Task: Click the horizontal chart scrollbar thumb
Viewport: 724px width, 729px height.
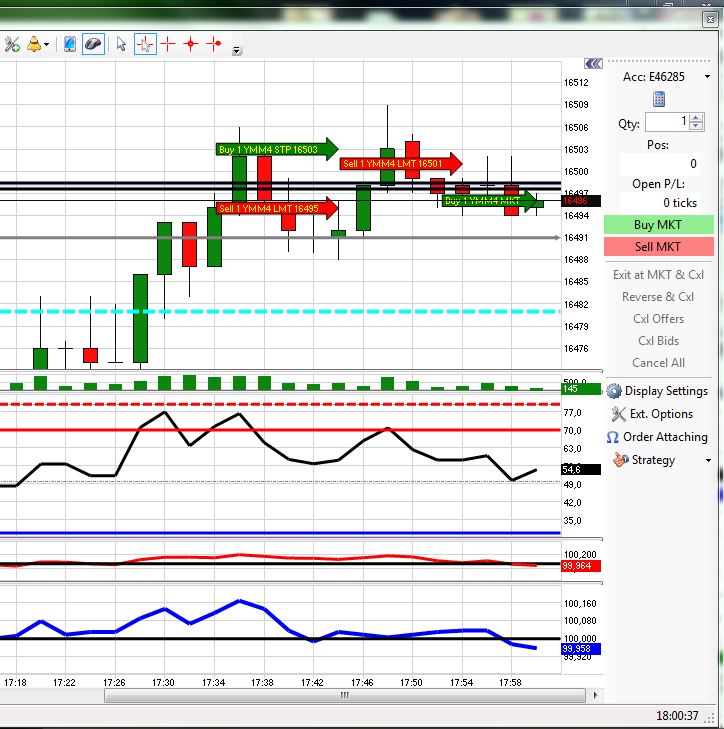Action: point(344,695)
